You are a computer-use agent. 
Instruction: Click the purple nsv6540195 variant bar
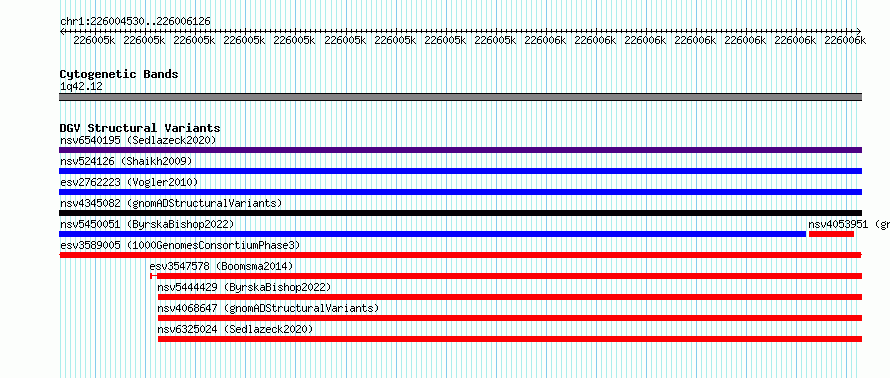(x=460, y=150)
